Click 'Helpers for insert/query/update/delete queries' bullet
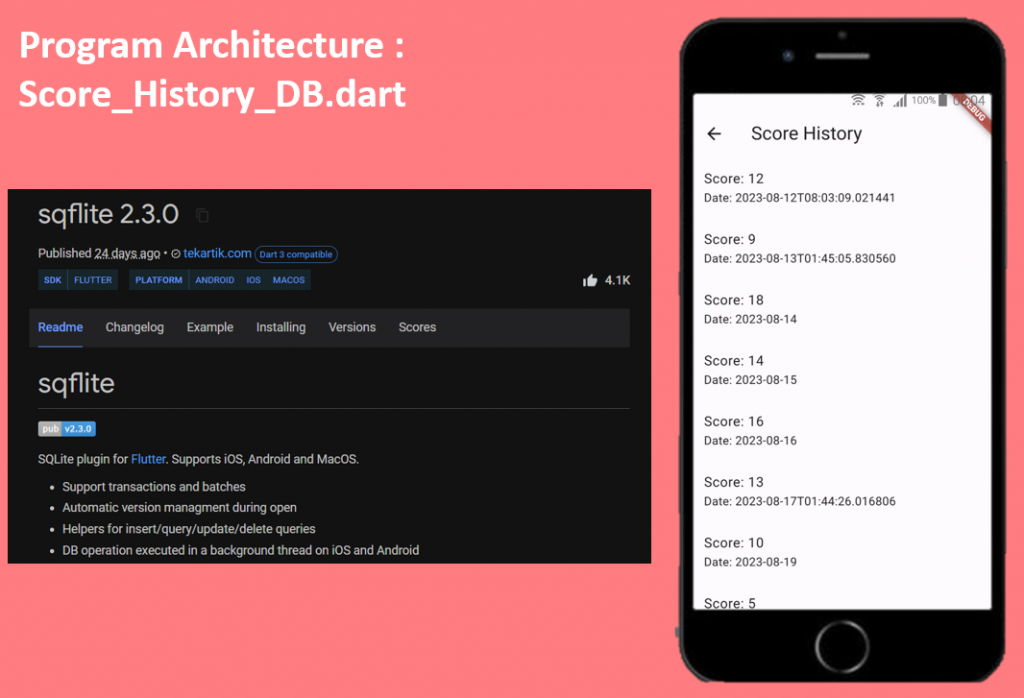 tap(189, 529)
